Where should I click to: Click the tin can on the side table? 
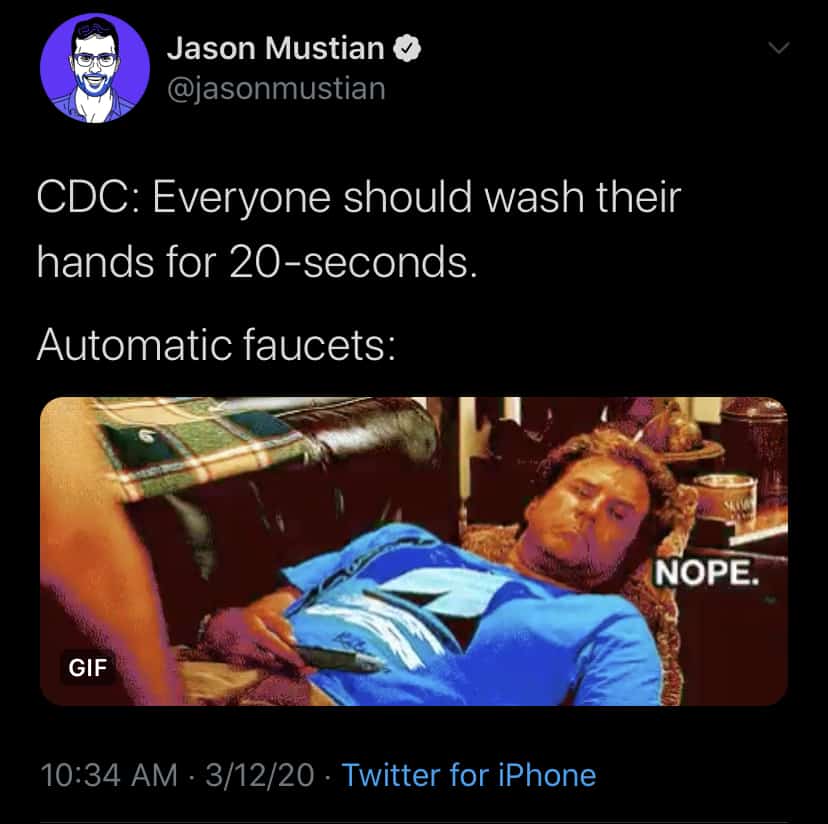point(725,500)
